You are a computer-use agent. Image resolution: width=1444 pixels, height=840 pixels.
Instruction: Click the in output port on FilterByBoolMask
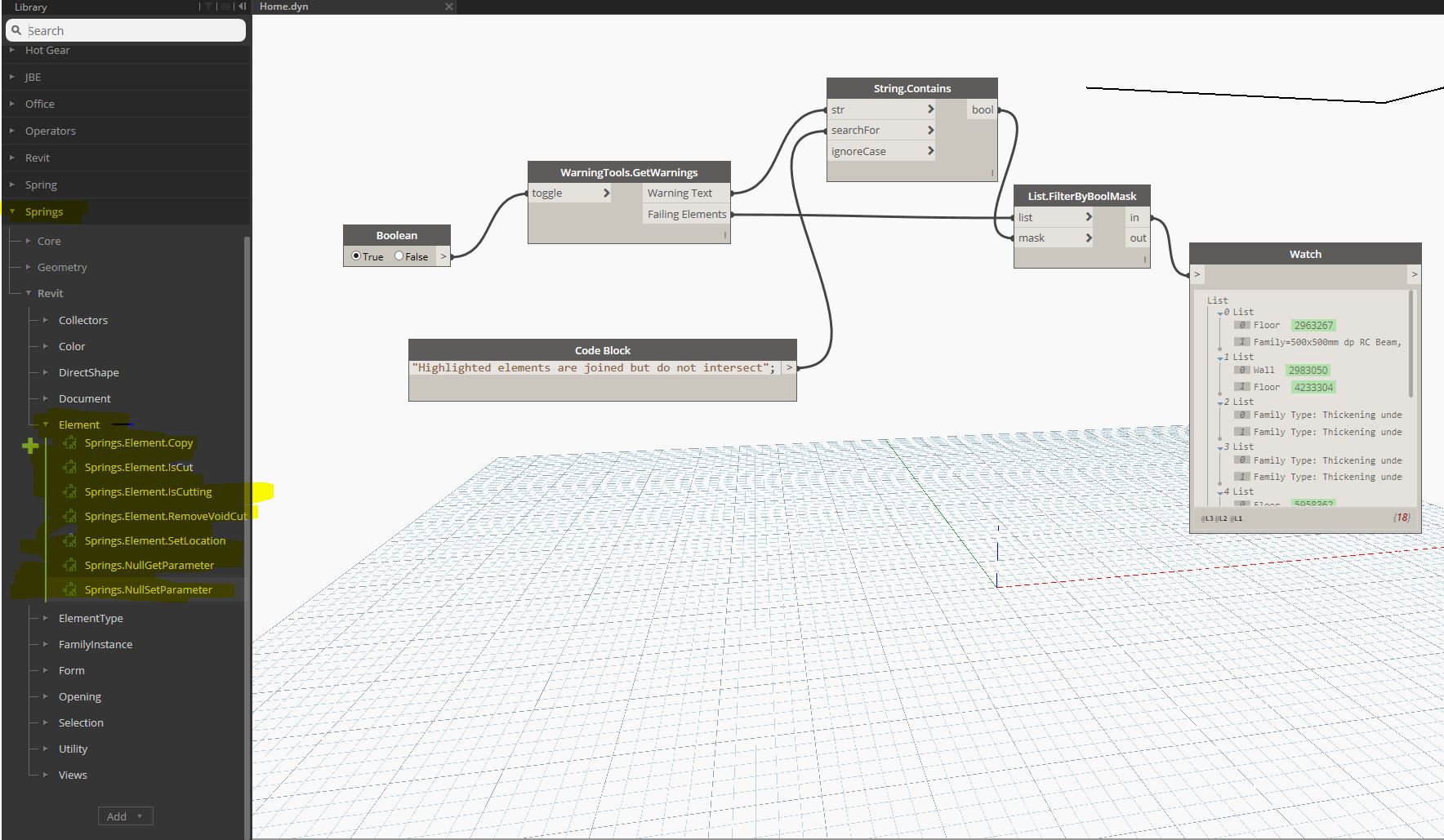1137,217
